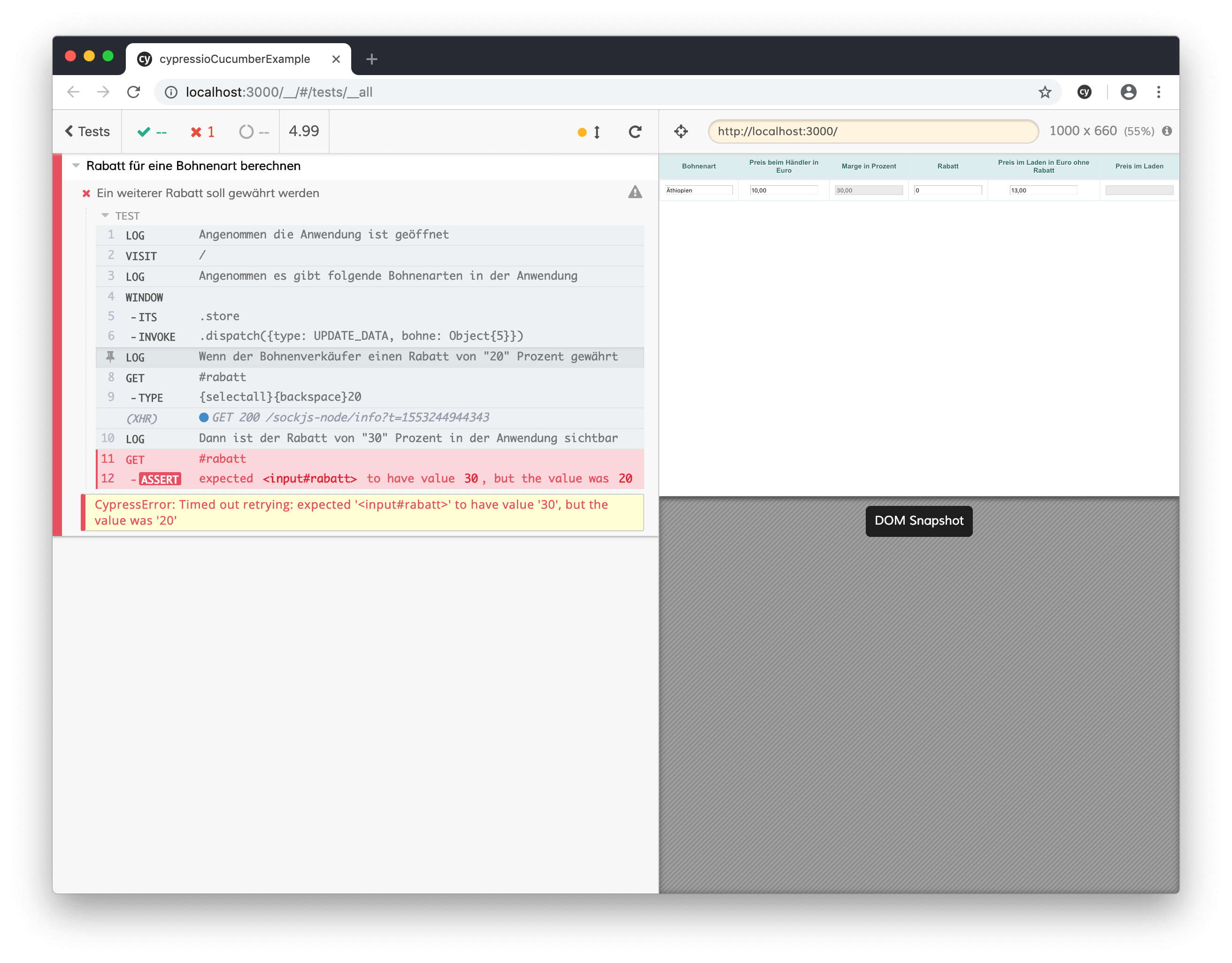Screen dimensions: 1232x963
Task: Go back to the Tests list
Action: 87,131
